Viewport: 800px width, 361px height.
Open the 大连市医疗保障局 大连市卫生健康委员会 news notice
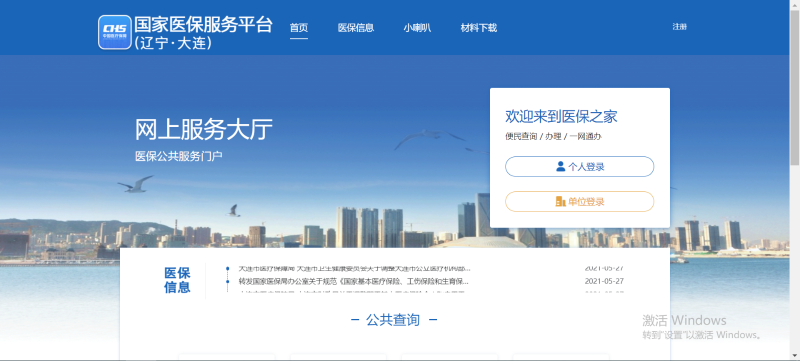(354, 268)
